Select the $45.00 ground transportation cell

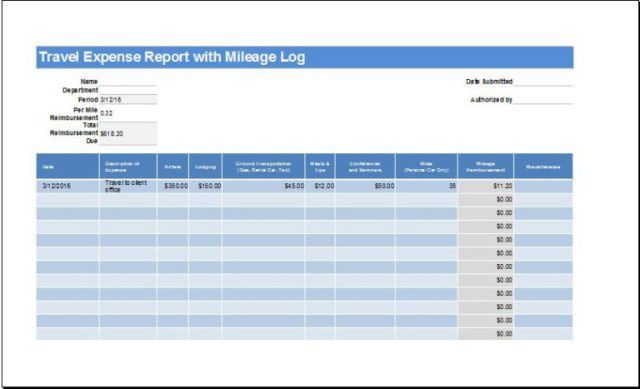[x=264, y=186]
